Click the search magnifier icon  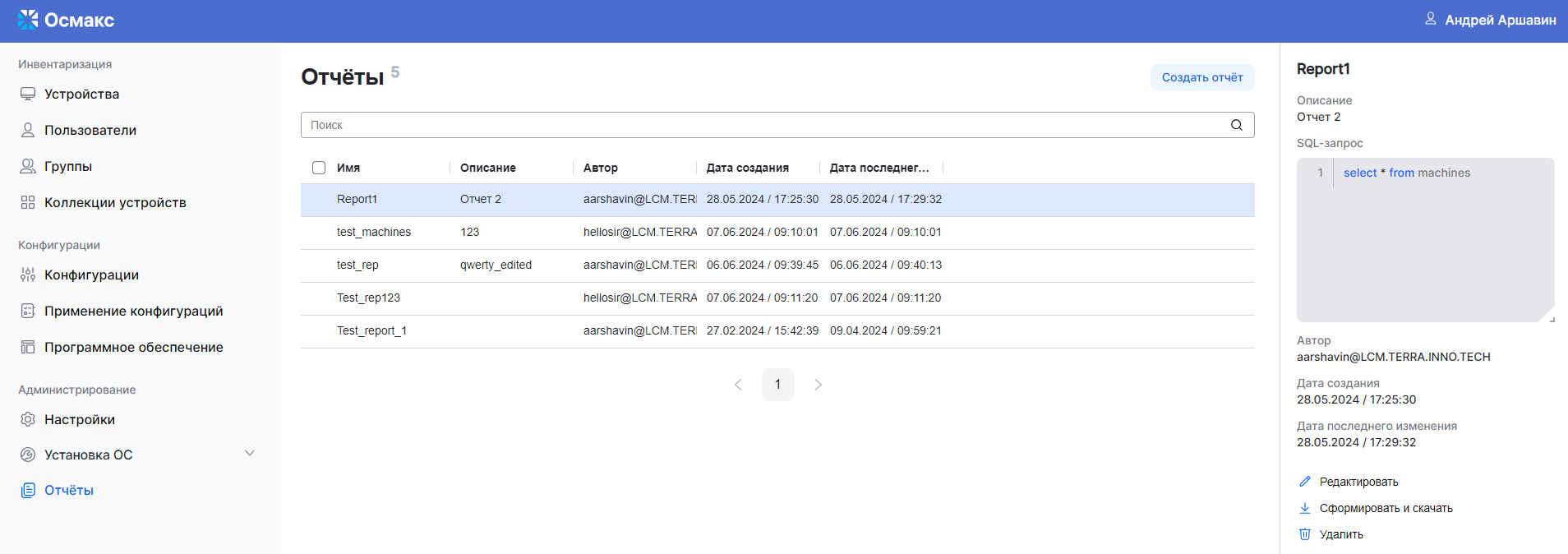pyautogui.click(x=1236, y=125)
